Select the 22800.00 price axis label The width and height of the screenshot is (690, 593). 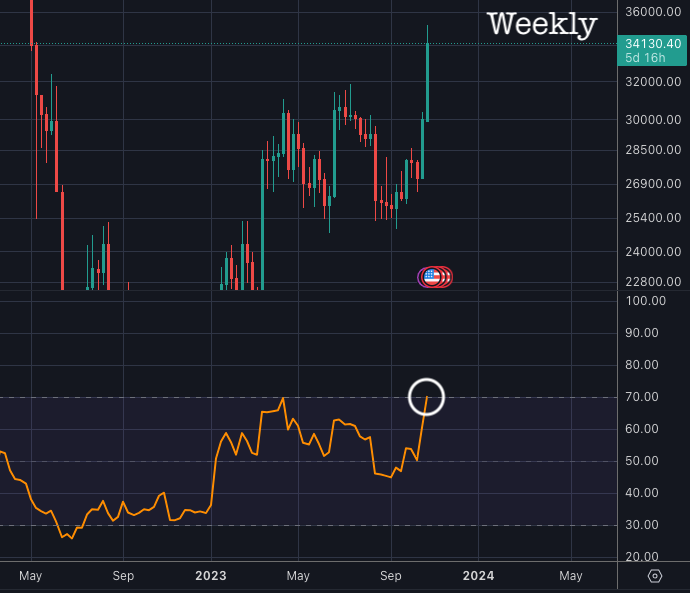(x=653, y=282)
